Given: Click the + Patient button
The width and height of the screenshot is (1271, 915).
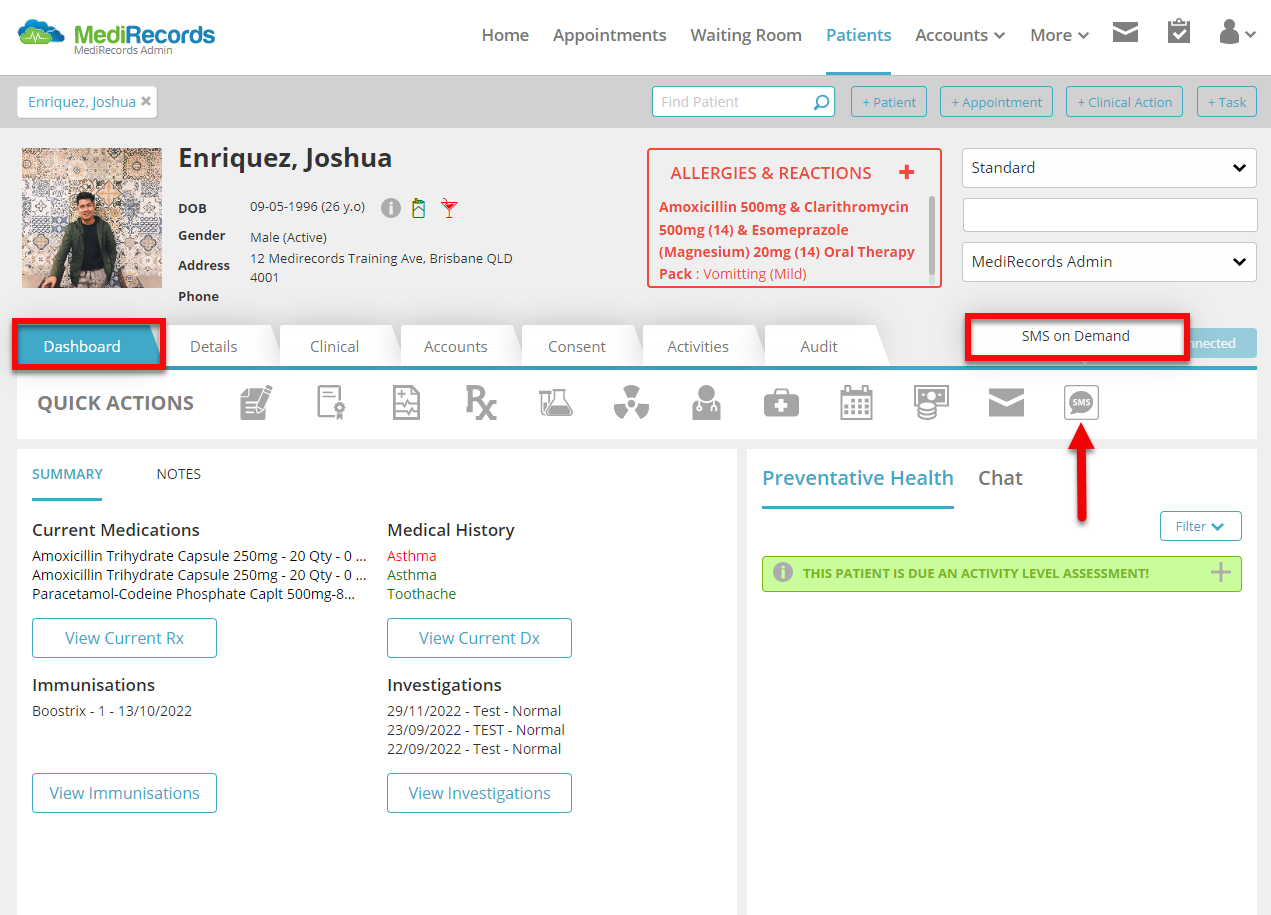Looking at the screenshot, I should (889, 102).
